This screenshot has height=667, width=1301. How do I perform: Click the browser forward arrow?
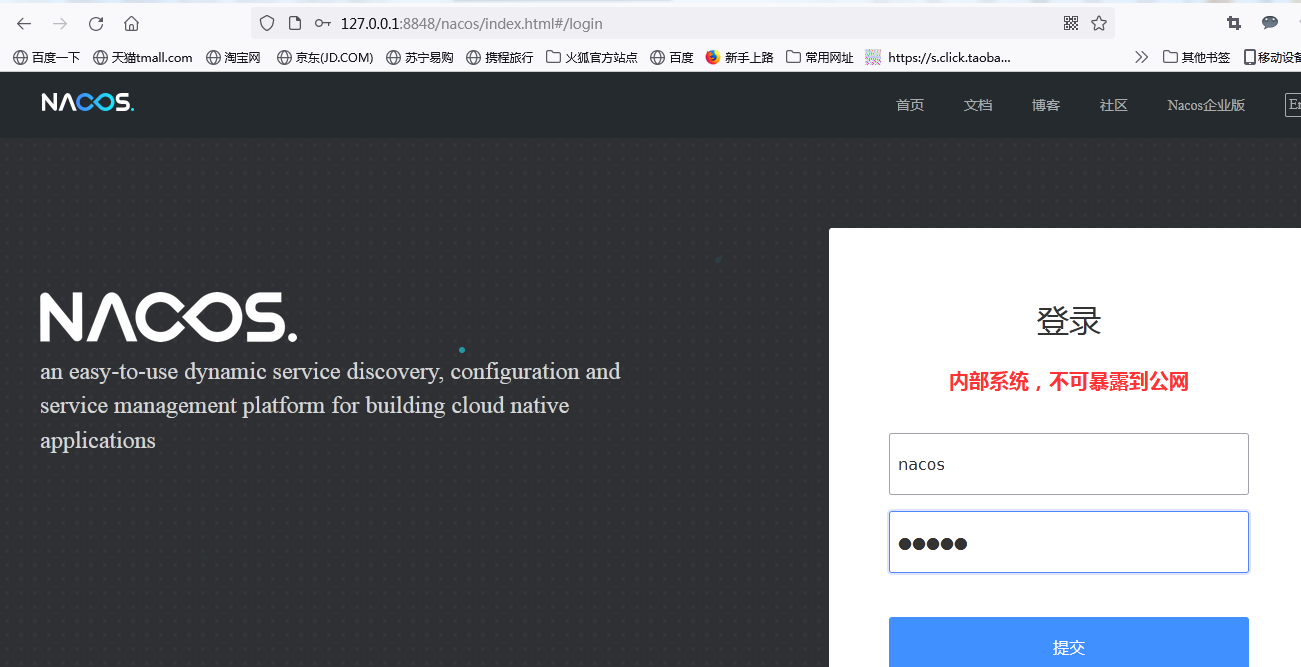(60, 23)
